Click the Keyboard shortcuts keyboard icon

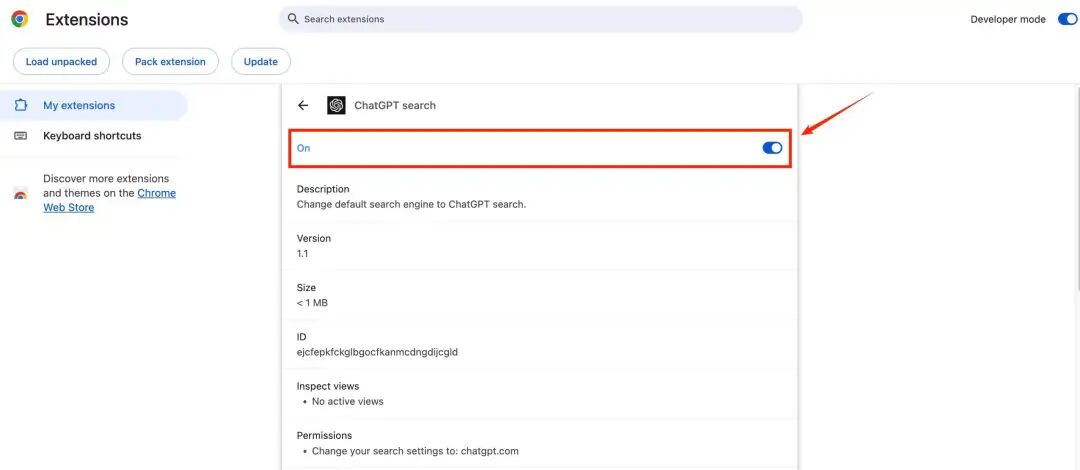[21, 136]
